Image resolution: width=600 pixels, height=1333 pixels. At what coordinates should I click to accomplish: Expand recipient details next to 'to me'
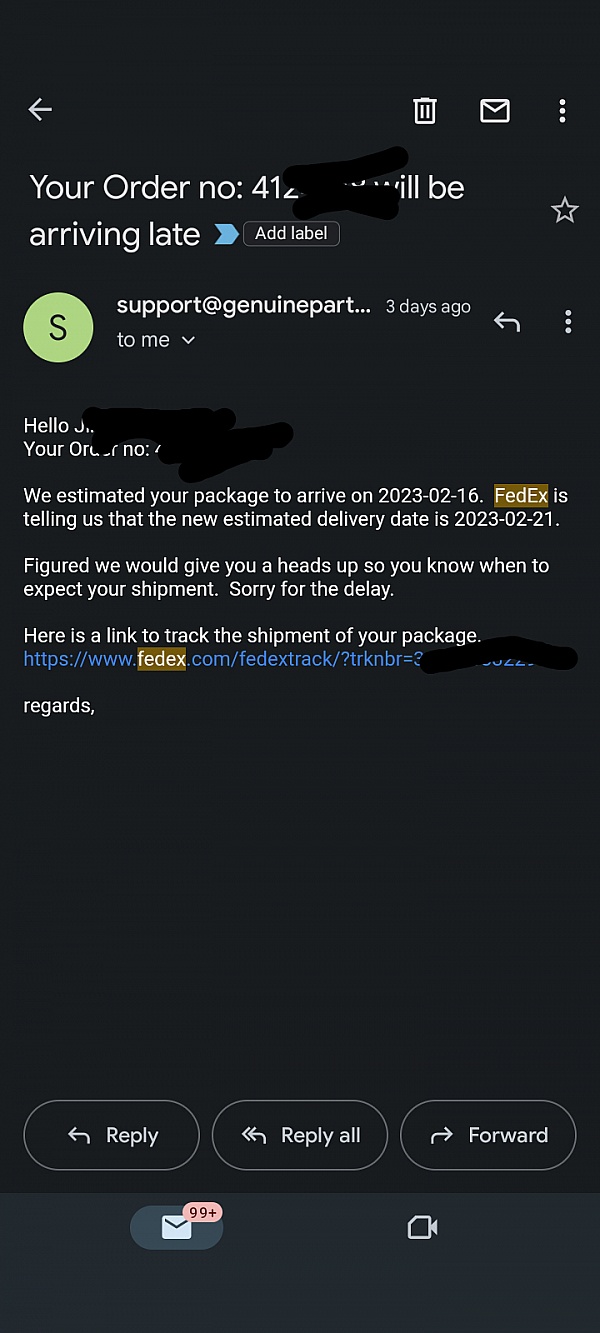click(188, 340)
